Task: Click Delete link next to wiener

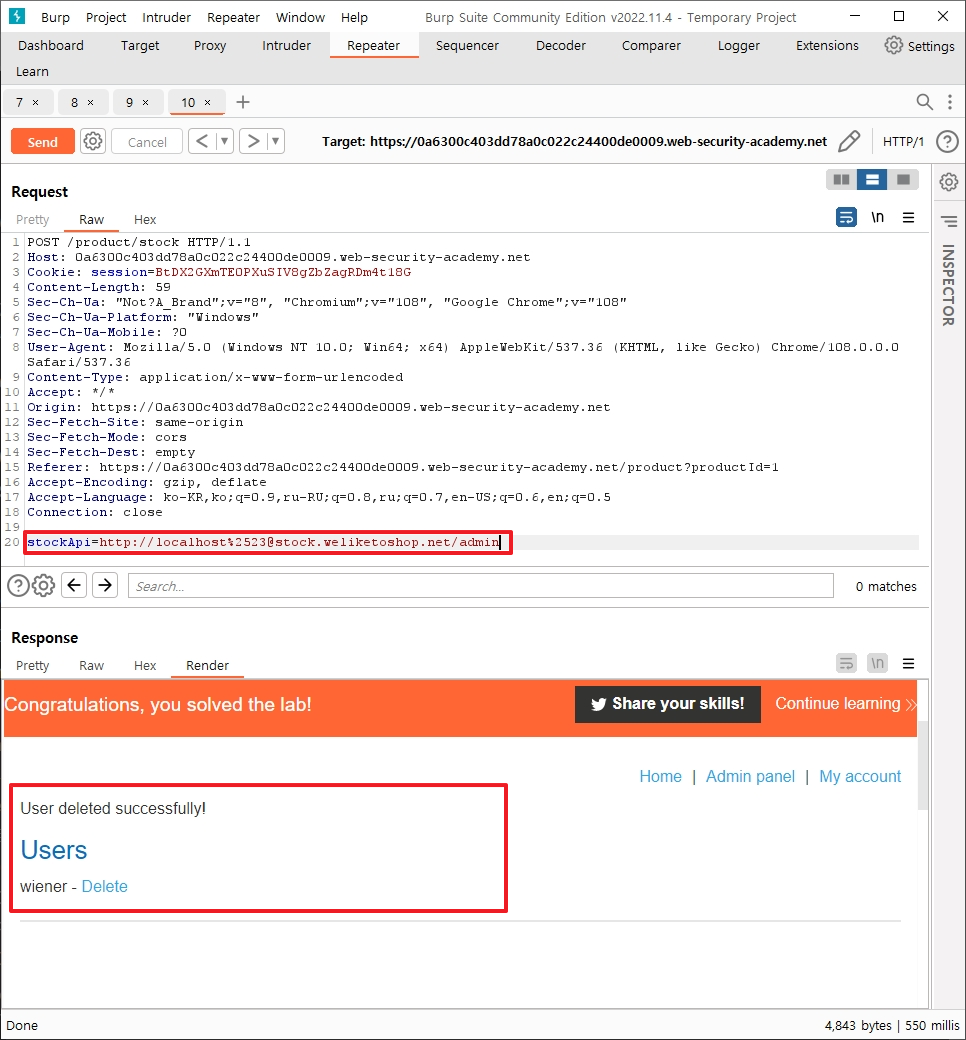Action: (104, 886)
